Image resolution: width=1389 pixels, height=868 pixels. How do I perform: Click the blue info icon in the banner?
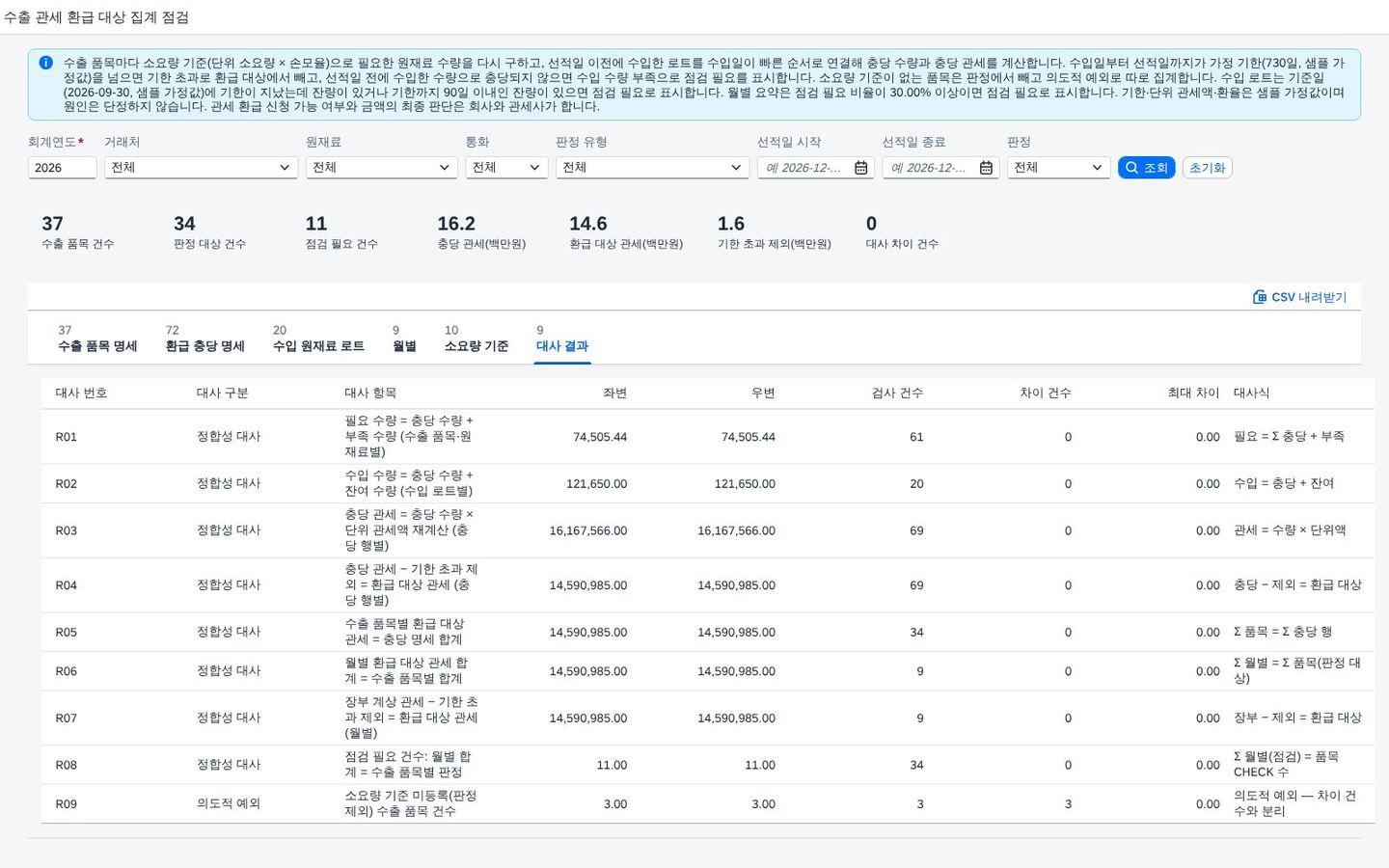[x=45, y=63]
